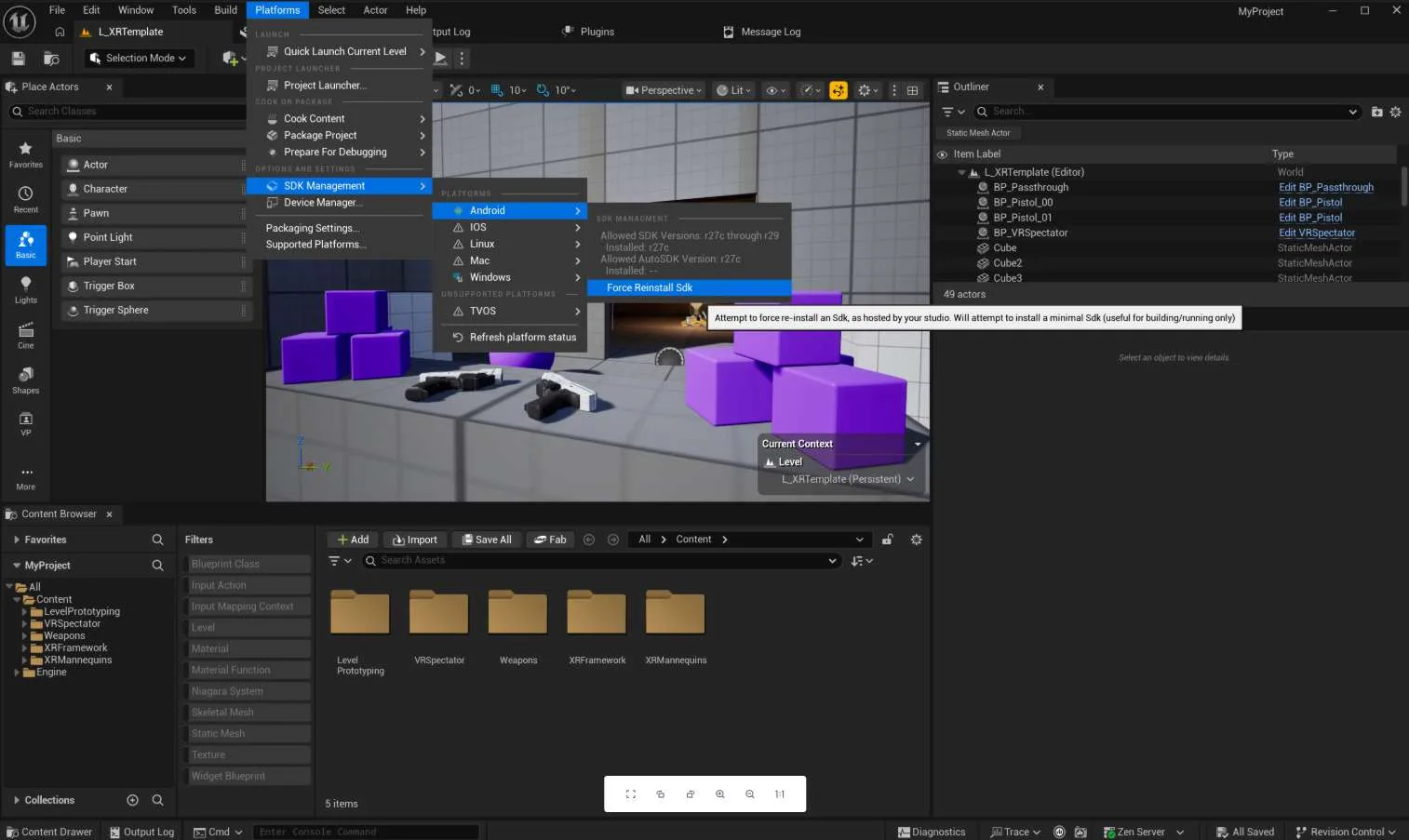Viewport: 1409px width, 840px height.
Task: Click Edit BP_Passthrough link
Action: coord(1325,187)
